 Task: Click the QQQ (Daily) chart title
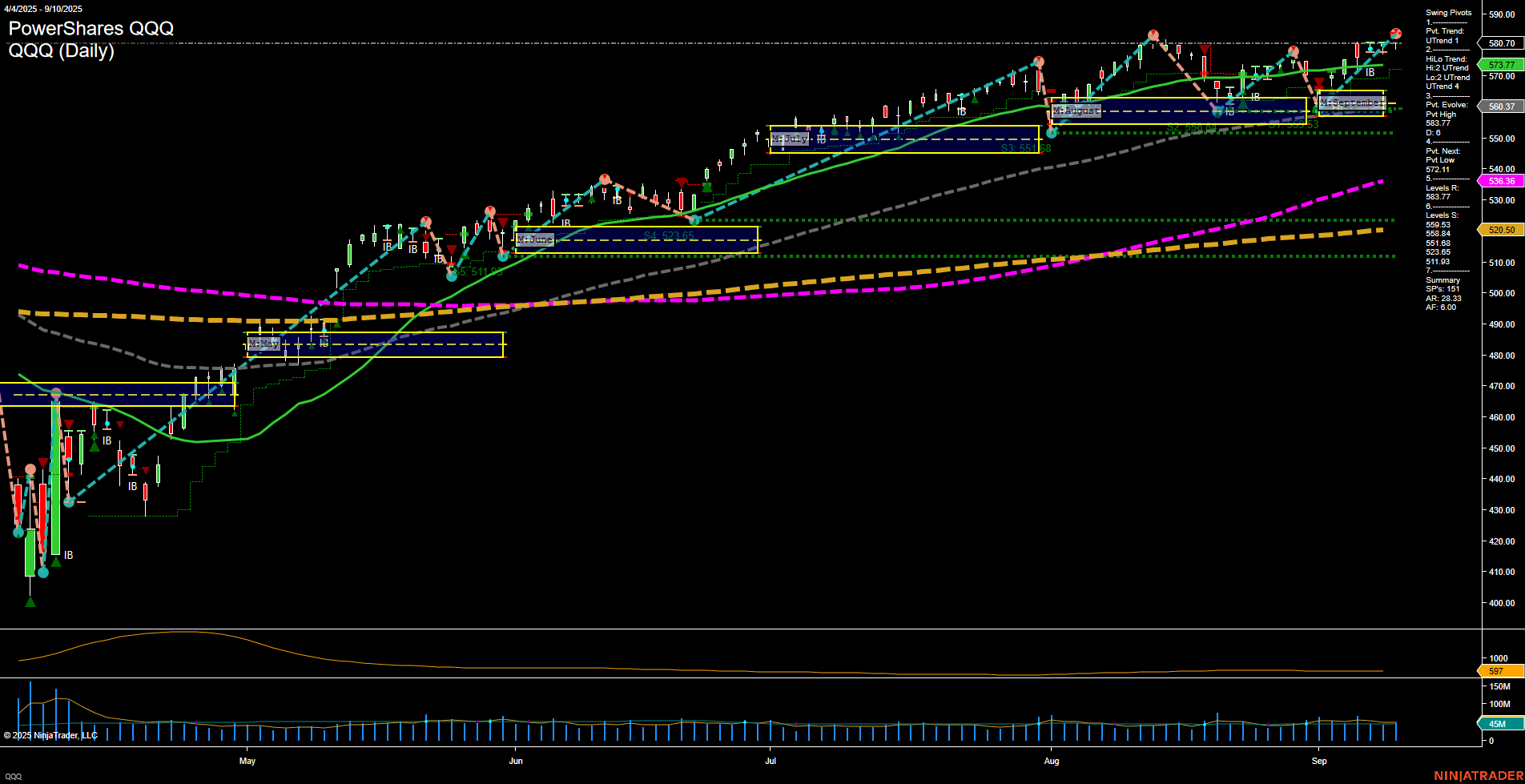pyautogui.click(x=62, y=51)
